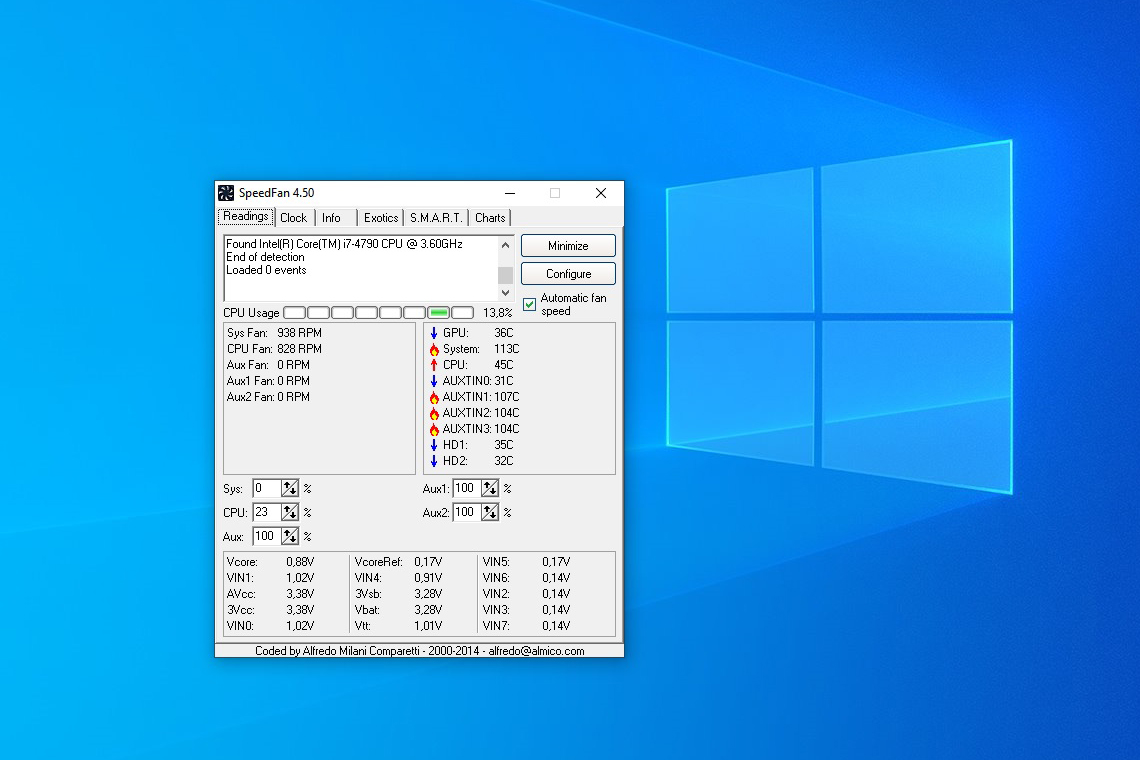Switch to the Clock tab
The image size is (1140, 760).
click(294, 218)
